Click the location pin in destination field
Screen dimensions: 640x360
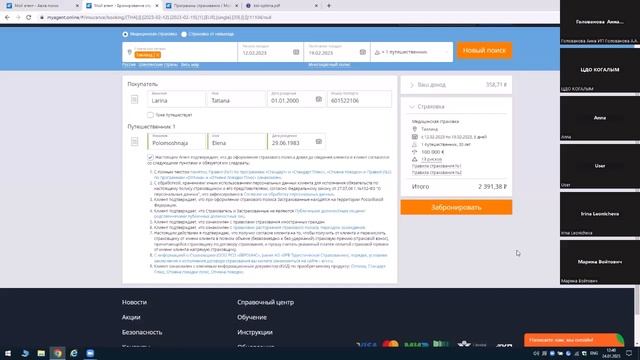pyautogui.click(x=129, y=52)
